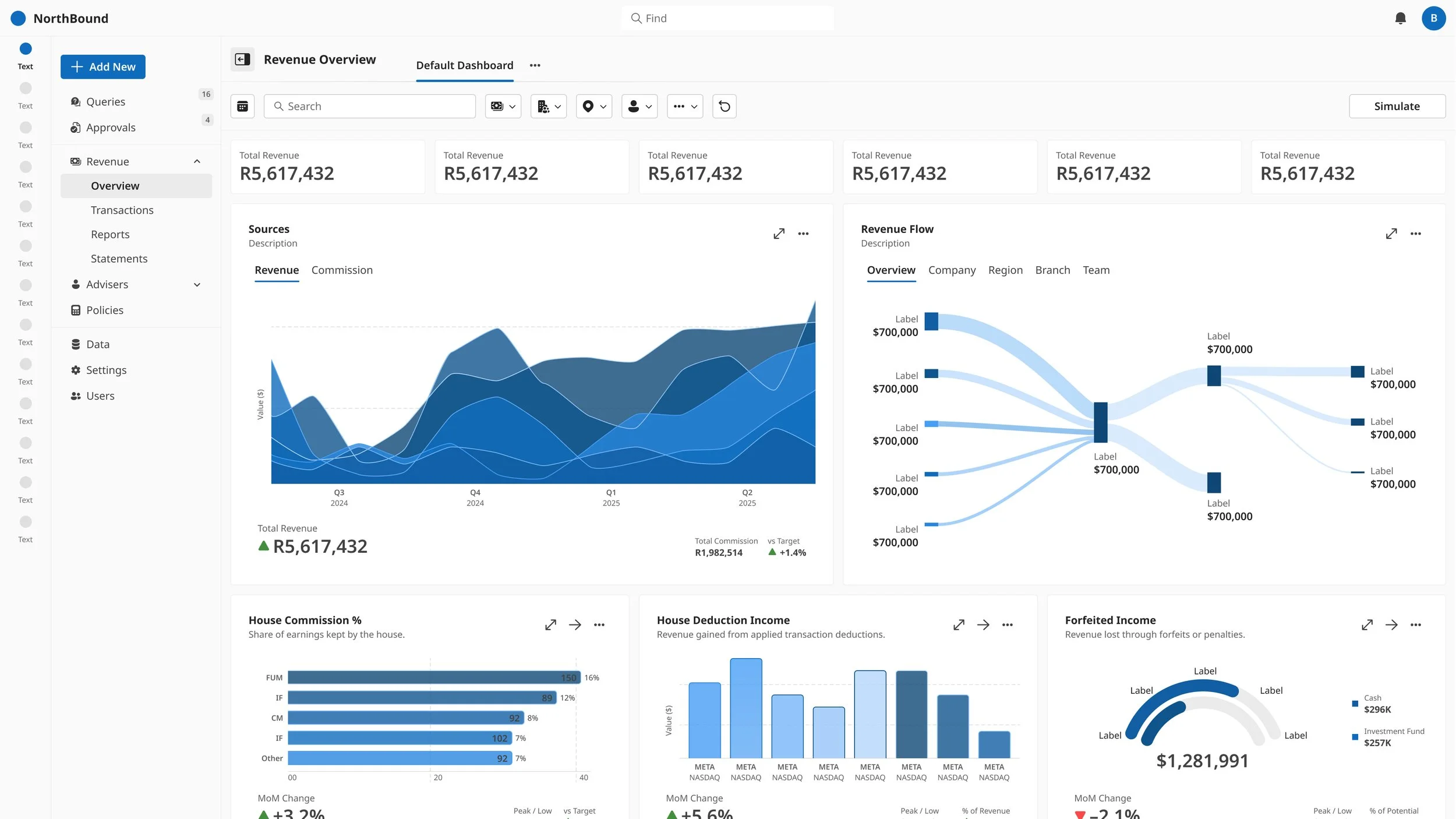1456x819 pixels.
Task: Expand the House Commission % card
Action: pyautogui.click(x=550, y=624)
